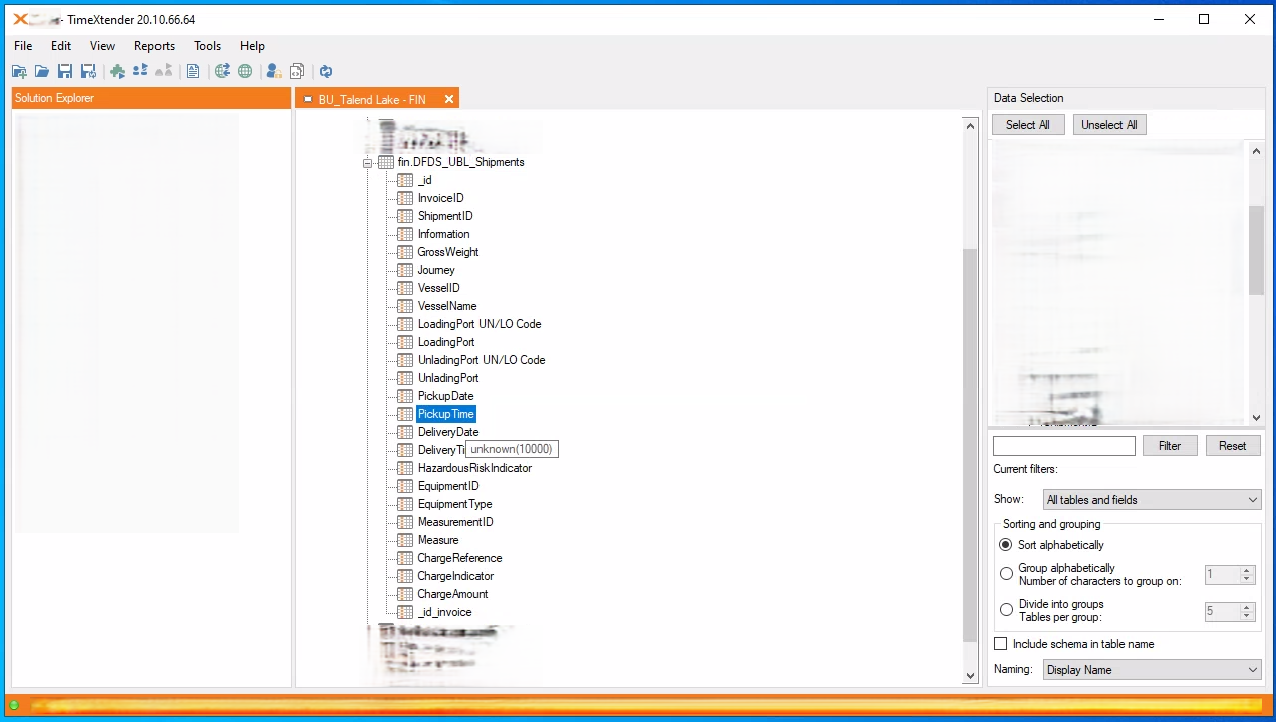Select the _id_invoice field
Screen dimensions: 1276x722
(x=444, y=612)
